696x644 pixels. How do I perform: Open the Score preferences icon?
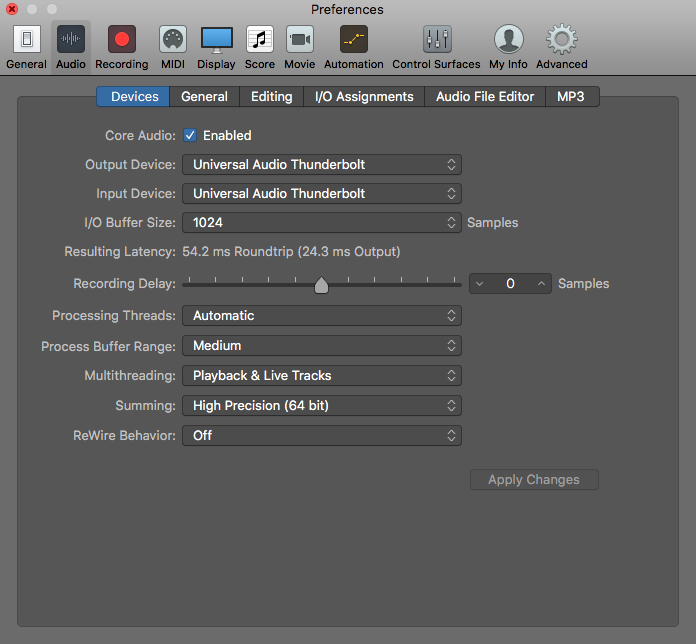point(260,40)
